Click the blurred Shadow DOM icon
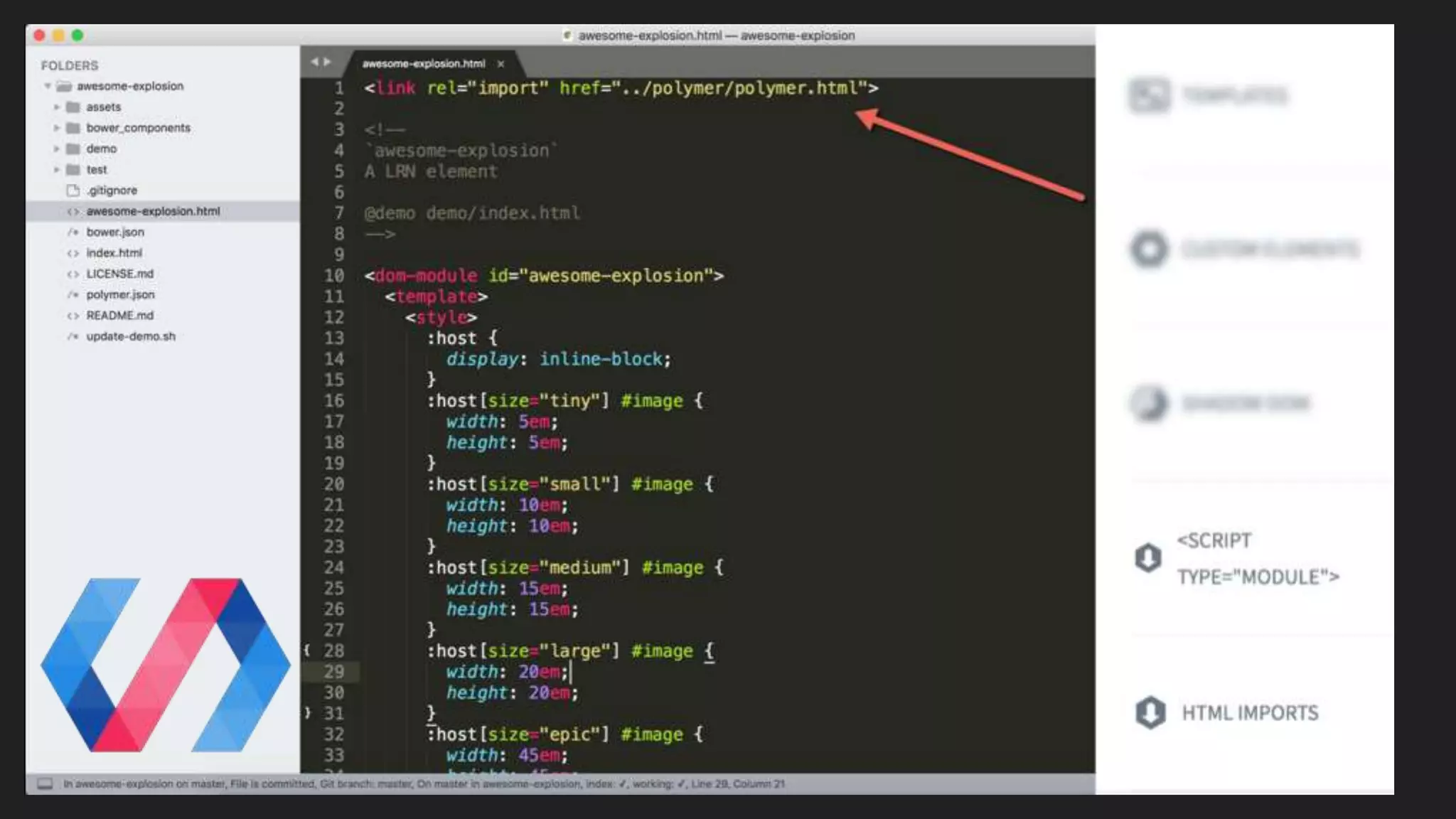 tap(1149, 403)
